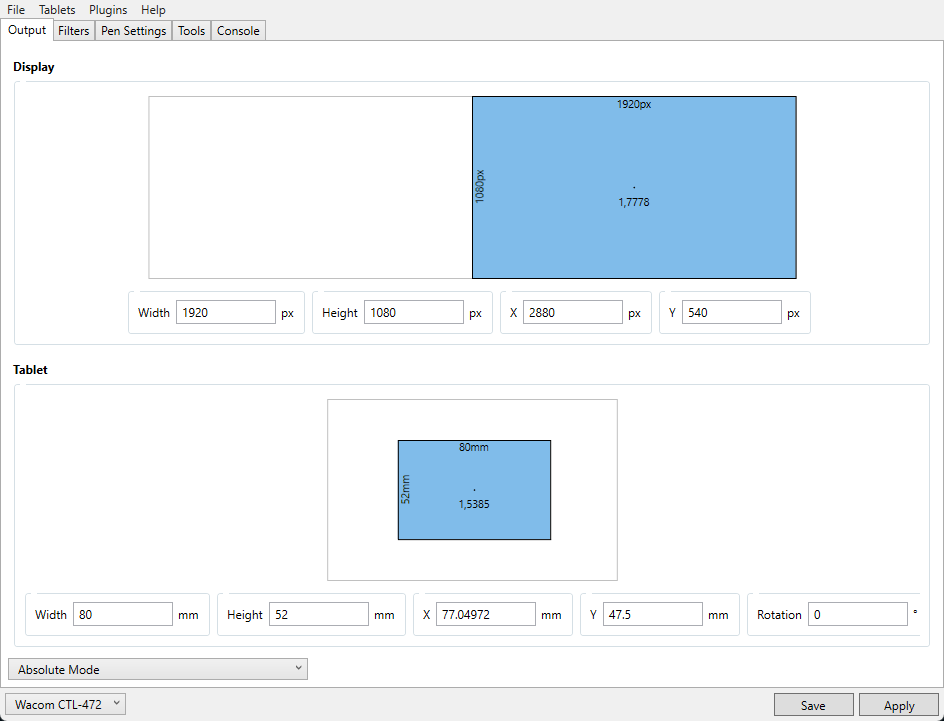
Task: Switch to the Filters tab
Action: 74,31
